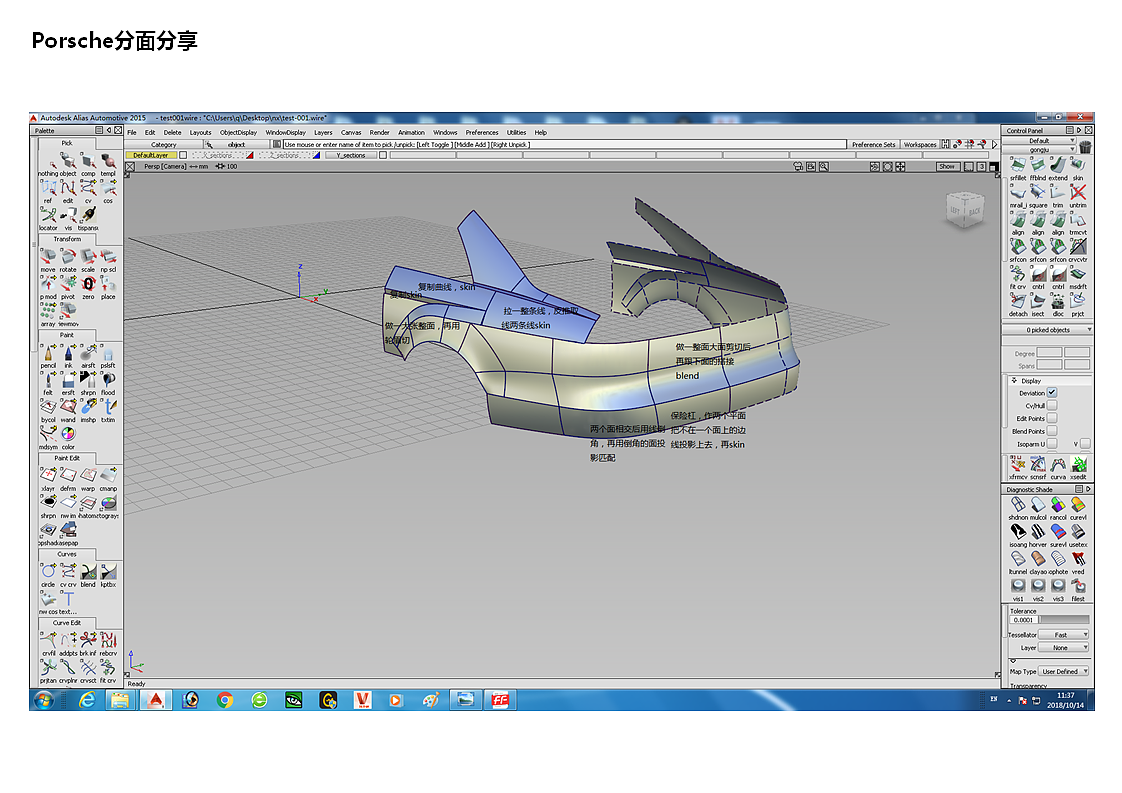The image size is (1122, 793).
Task: Pick the pencil paint tool
Action: pyautogui.click(x=48, y=354)
